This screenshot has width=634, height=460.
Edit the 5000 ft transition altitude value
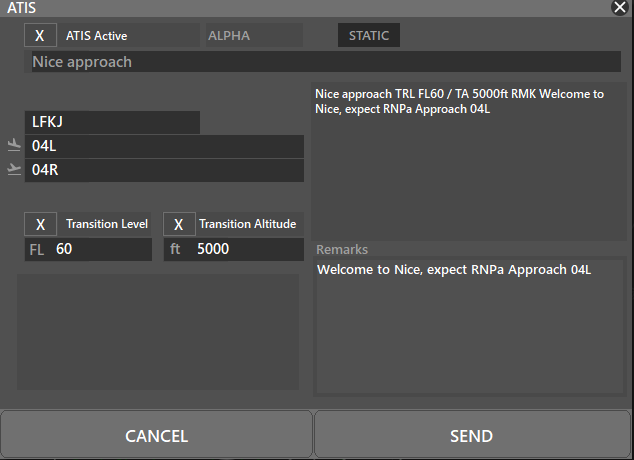coord(234,249)
